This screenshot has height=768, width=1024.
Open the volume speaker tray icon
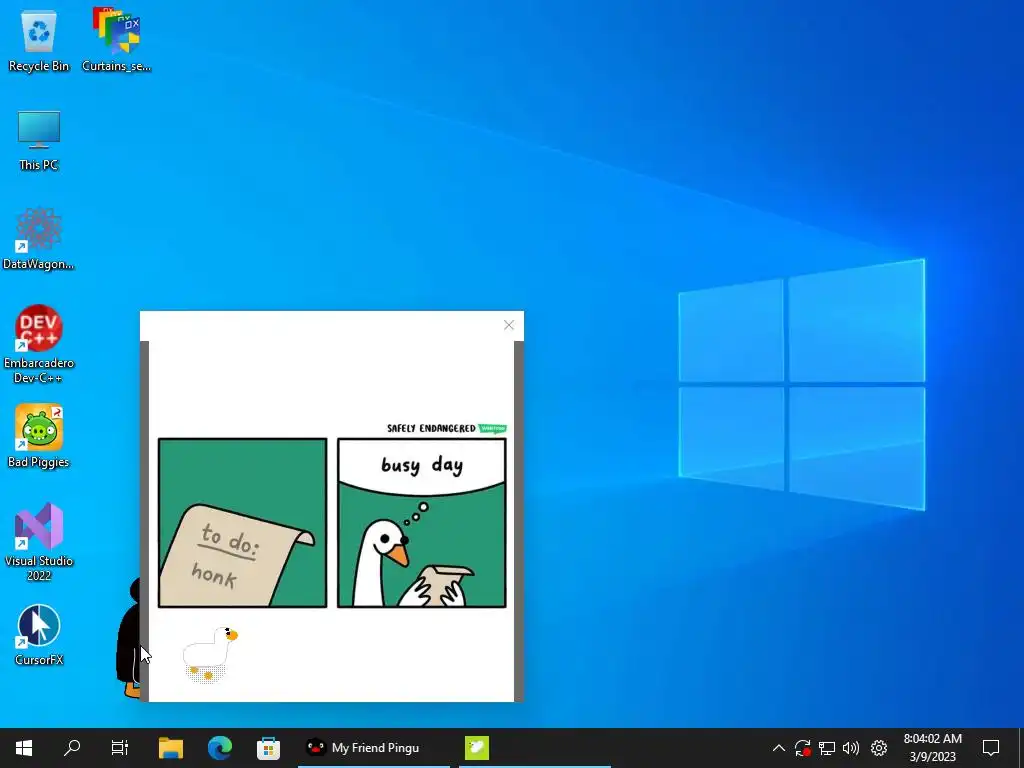(851, 748)
